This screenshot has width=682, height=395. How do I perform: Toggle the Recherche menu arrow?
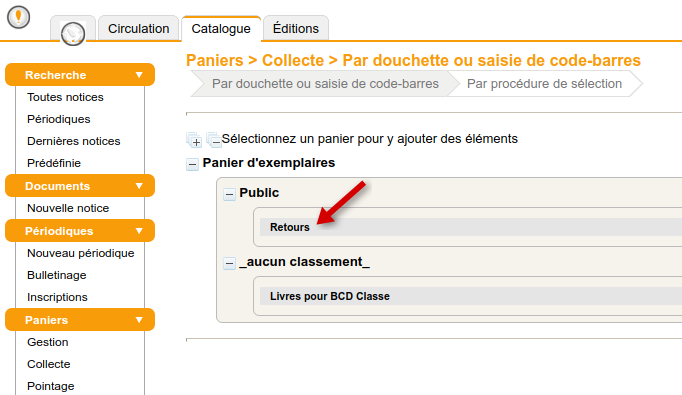point(139,75)
